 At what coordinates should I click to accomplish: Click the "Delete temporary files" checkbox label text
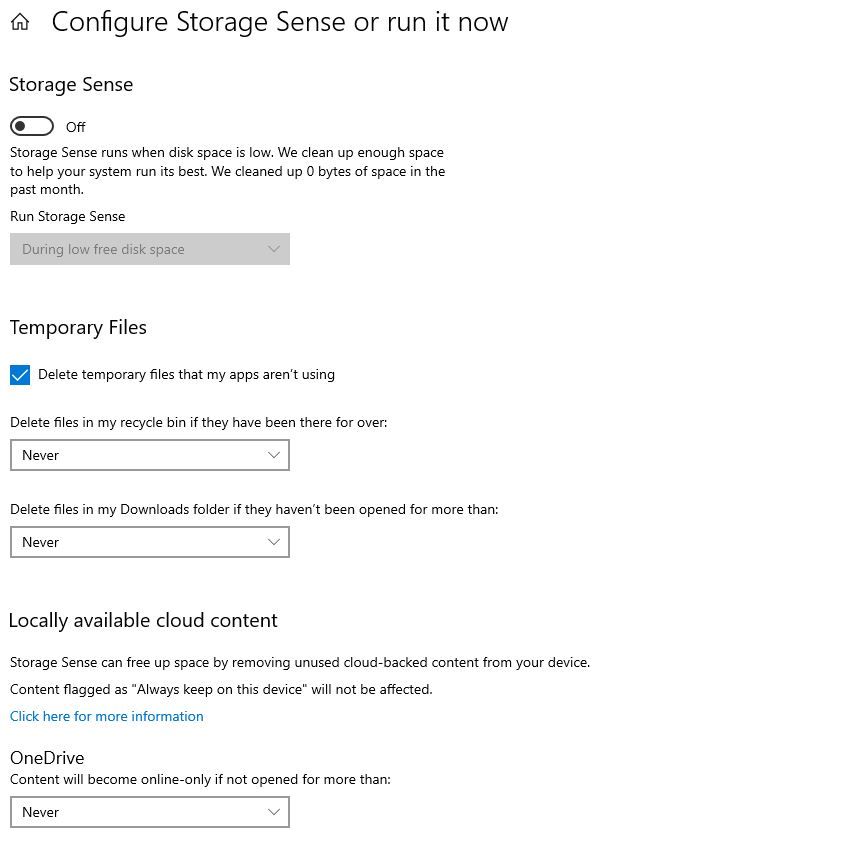point(186,375)
